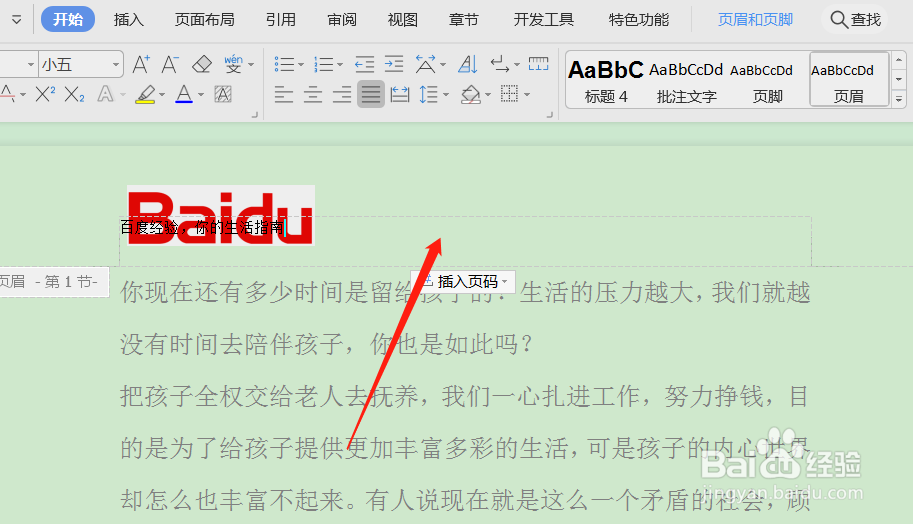Open the 审阅 tab

coord(342,20)
